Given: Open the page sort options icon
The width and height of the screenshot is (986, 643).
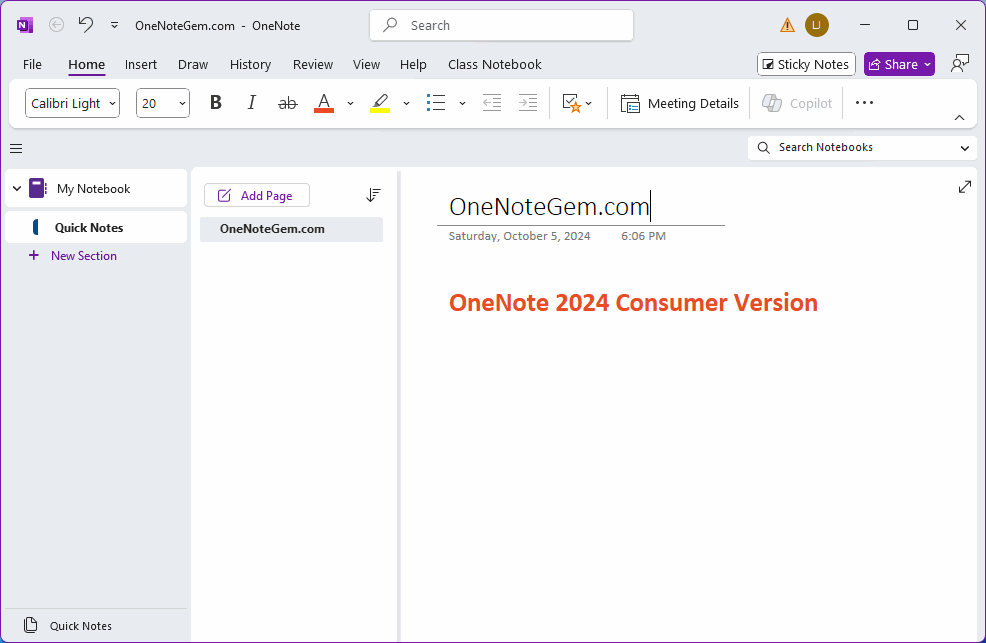Looking at the screenshot, I should pyautogui.click(x=374, y=195).
